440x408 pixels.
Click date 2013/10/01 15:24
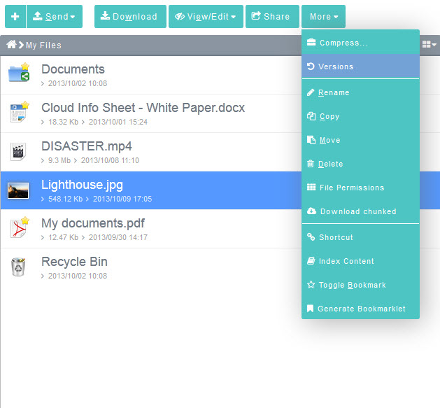pos(118,122)
